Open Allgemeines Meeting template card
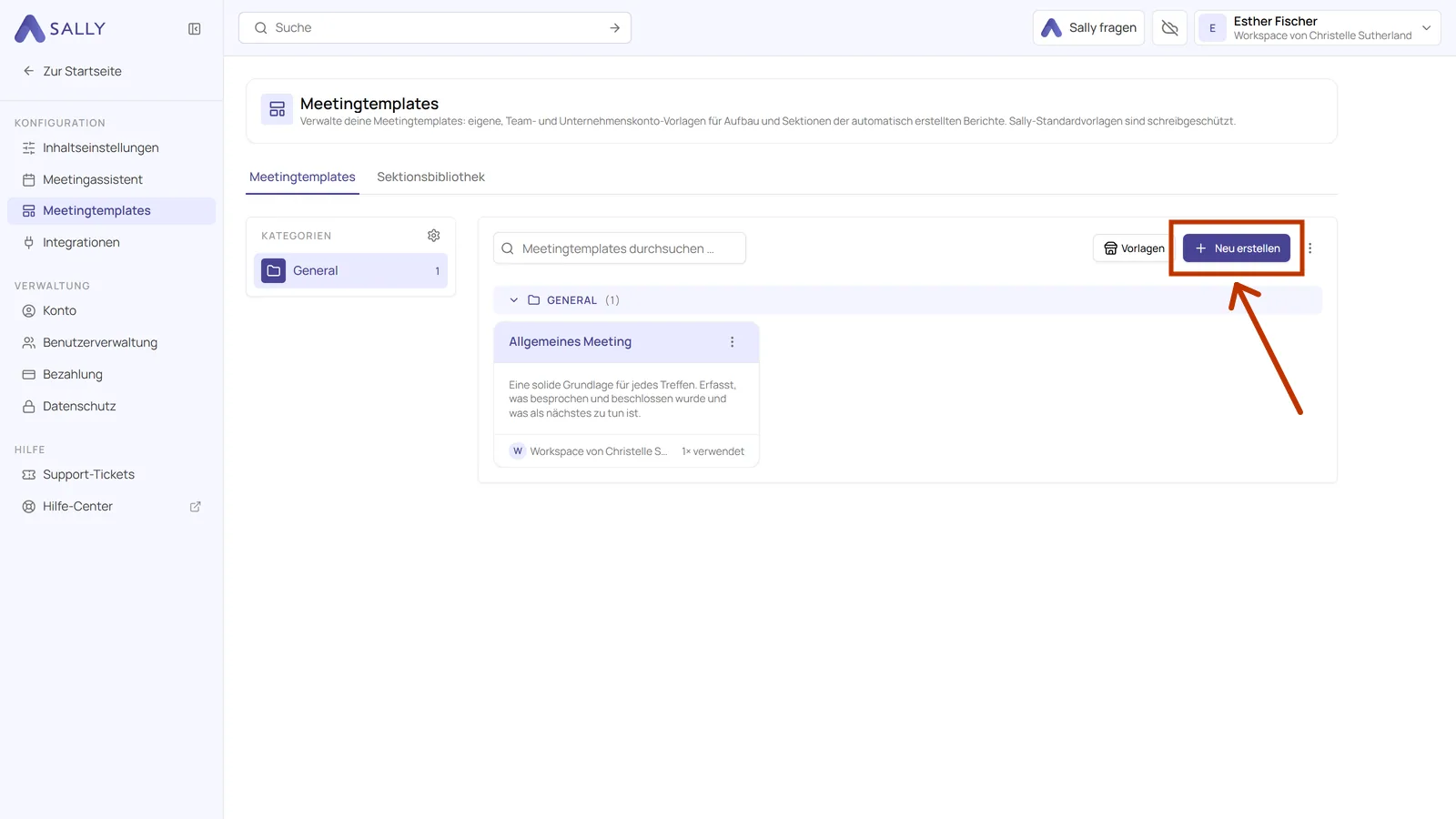This screenshot has width=1456, height=819. pos(626,394)
